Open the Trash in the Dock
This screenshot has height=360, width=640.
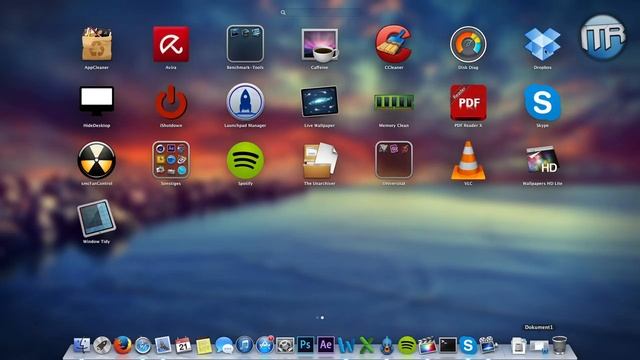[560, 345]
